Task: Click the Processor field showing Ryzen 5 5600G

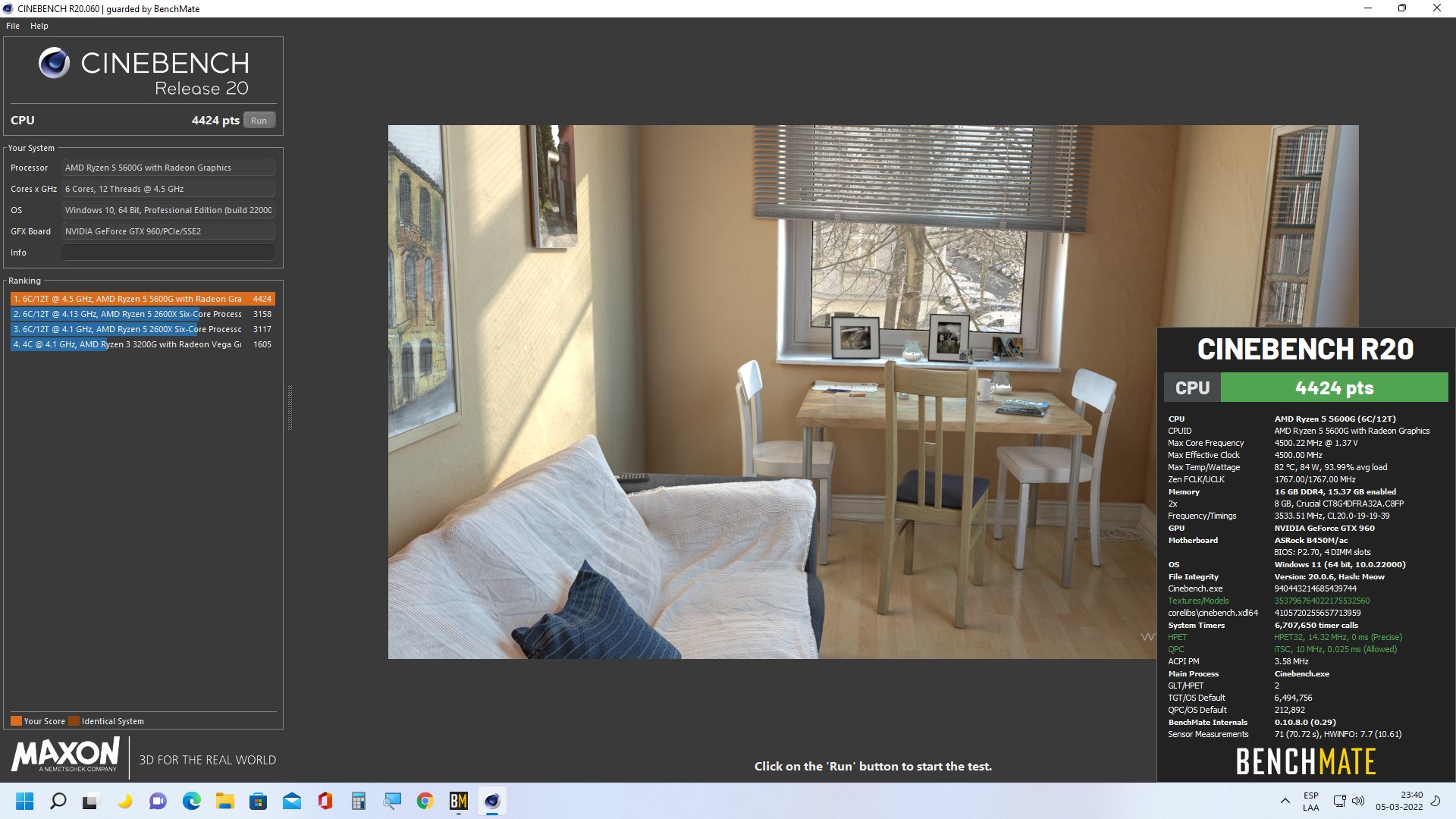Action: (168, 168)
